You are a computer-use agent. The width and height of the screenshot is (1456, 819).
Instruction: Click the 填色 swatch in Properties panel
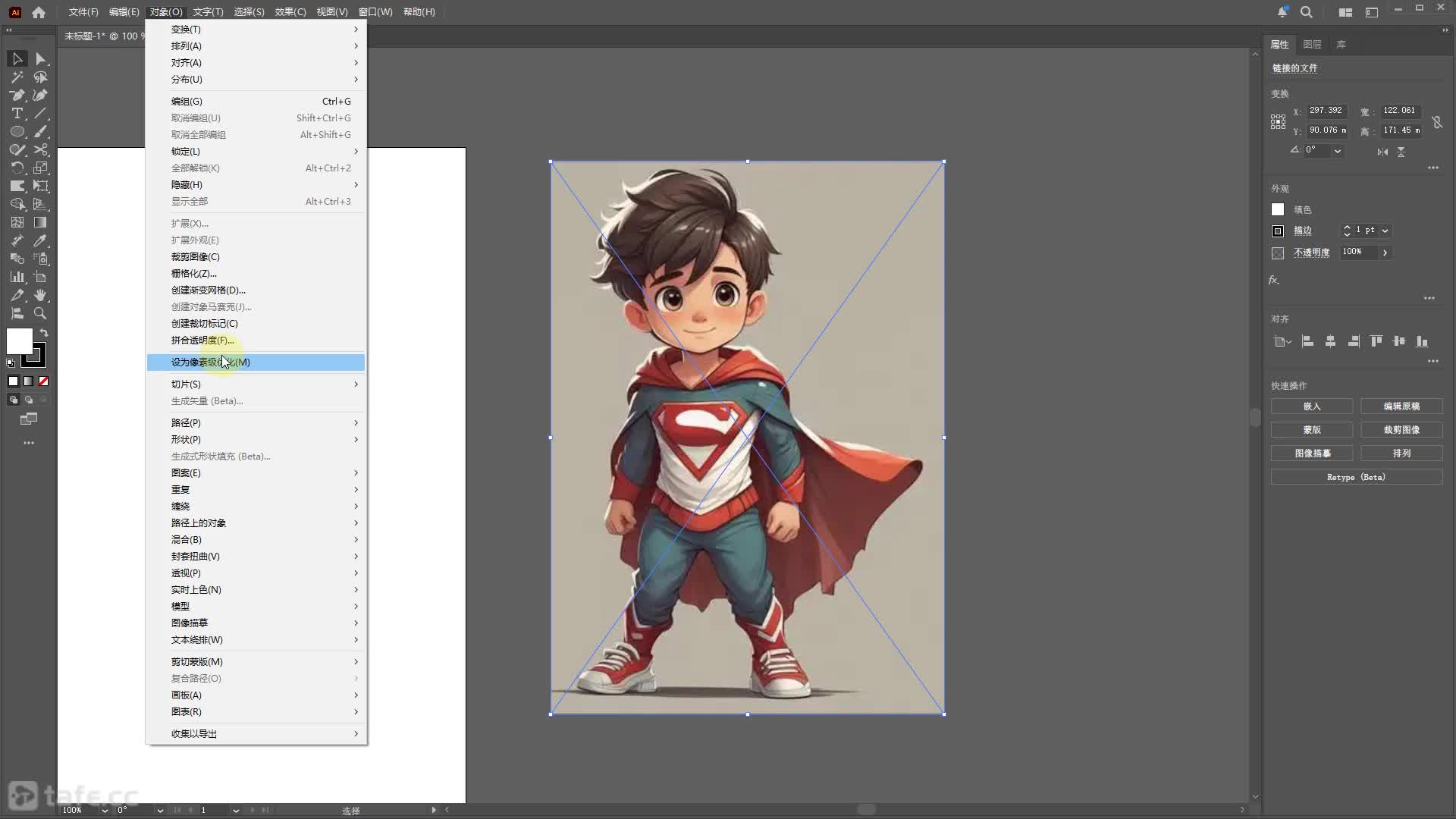click(1278, 210)
